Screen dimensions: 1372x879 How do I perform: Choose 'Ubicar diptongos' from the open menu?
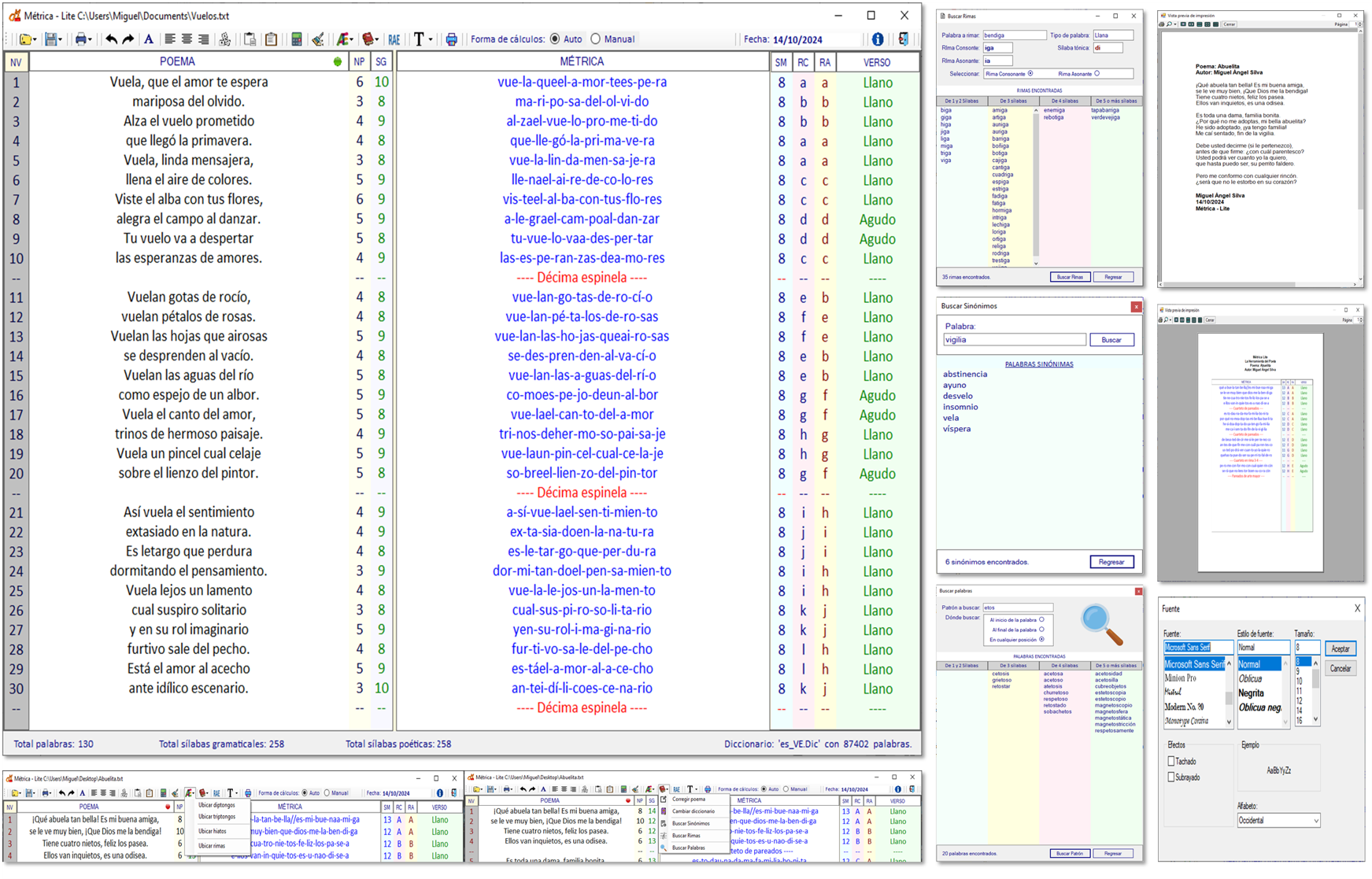click(216, 805)
